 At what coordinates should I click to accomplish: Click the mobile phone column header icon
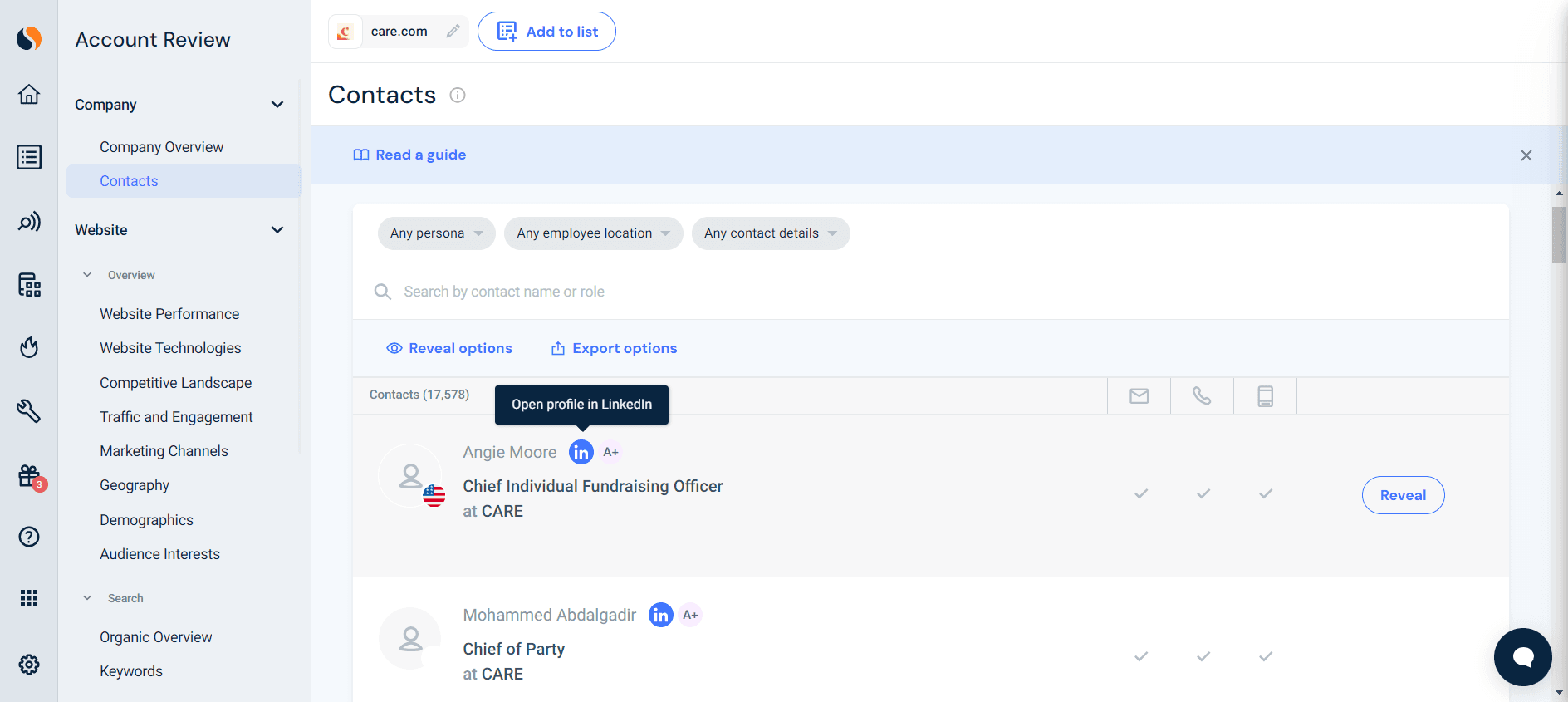pyautogui.click(x=1266, y=396)
